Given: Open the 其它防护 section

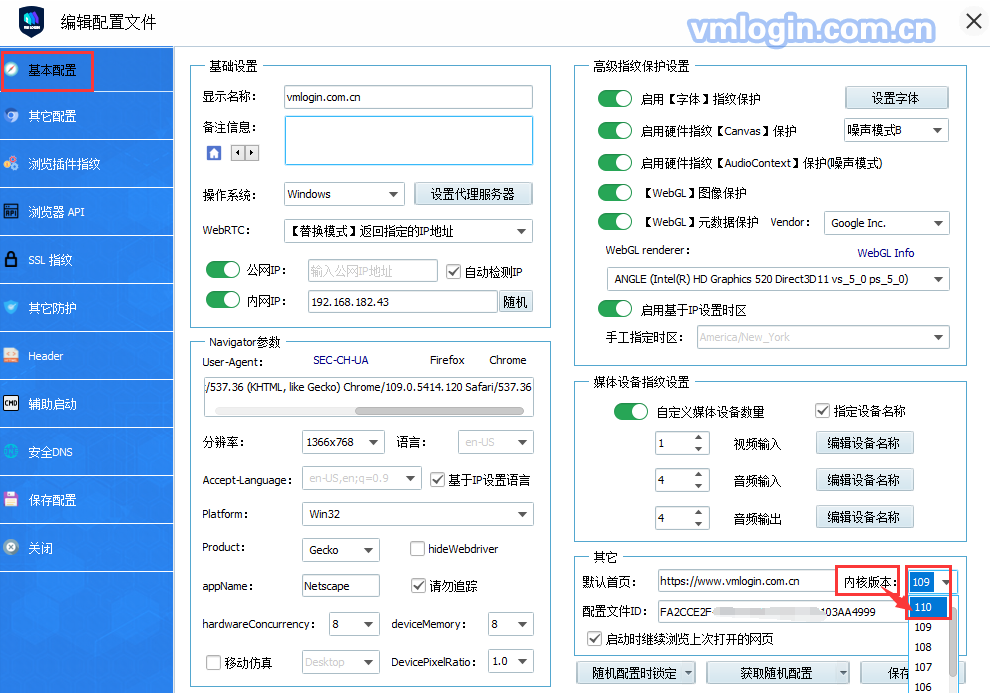Looking at the screenshot, I should [86, 308].
